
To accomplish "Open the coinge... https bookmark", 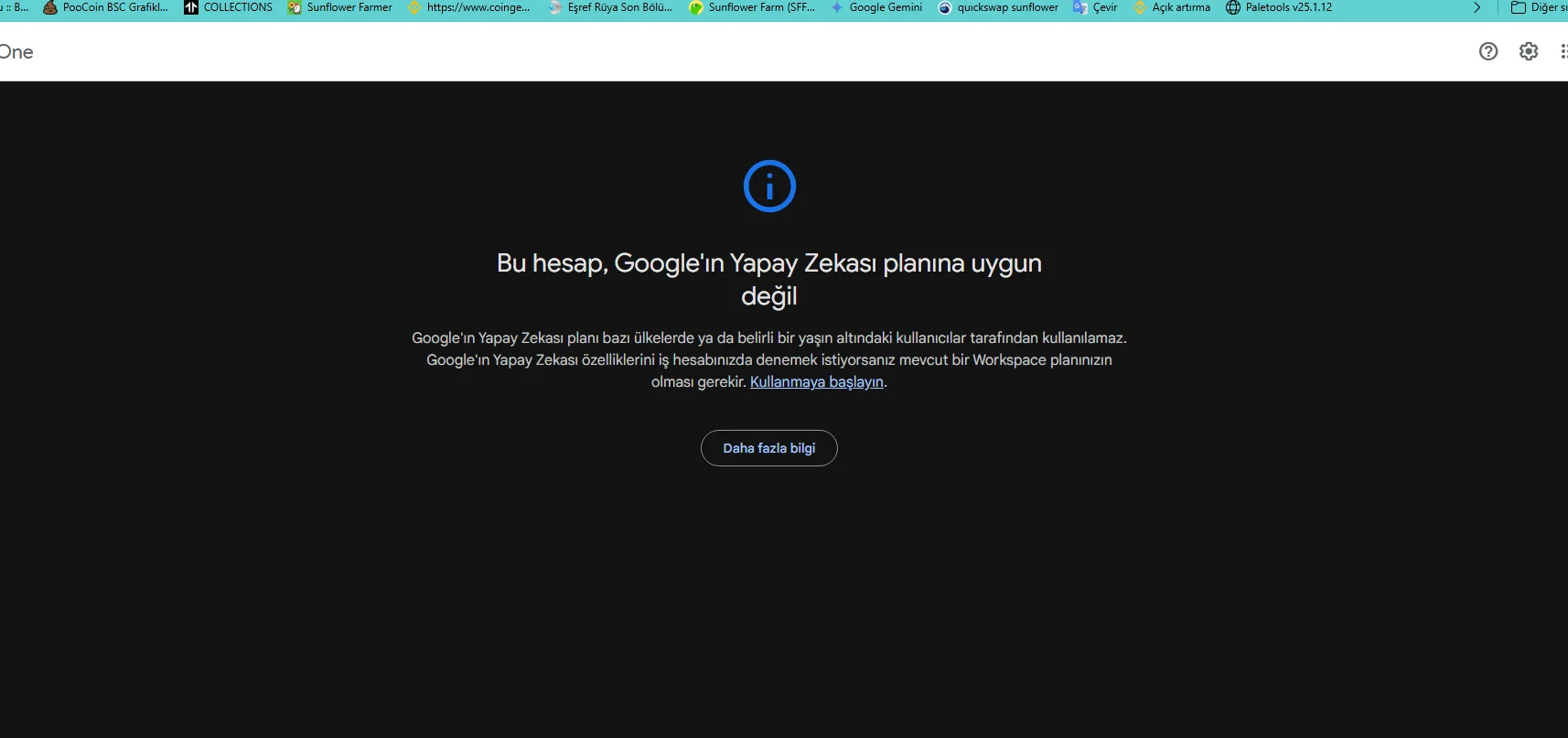I will [x=468, y=7].
